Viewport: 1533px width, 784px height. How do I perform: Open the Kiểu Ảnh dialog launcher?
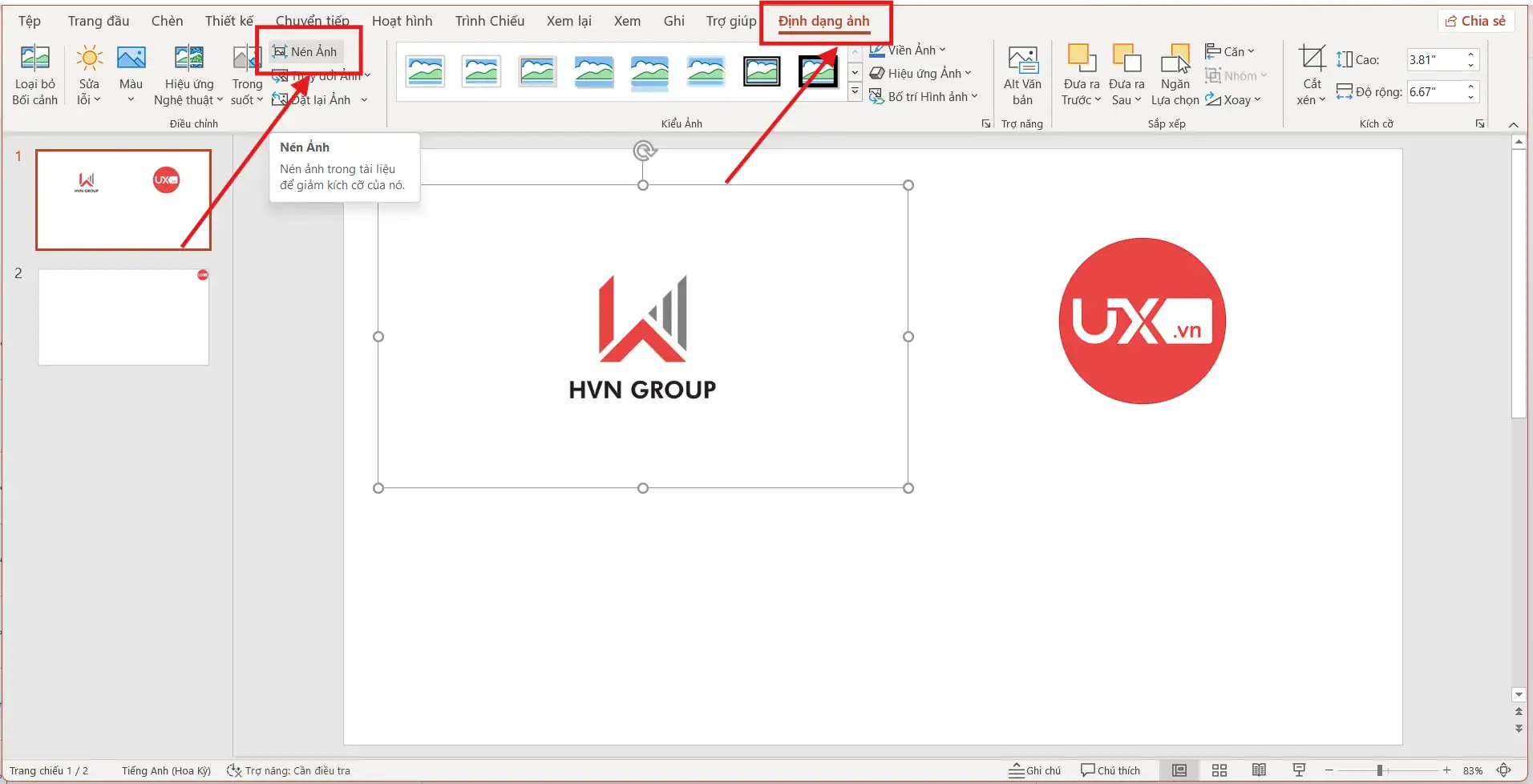pos(985,123)
